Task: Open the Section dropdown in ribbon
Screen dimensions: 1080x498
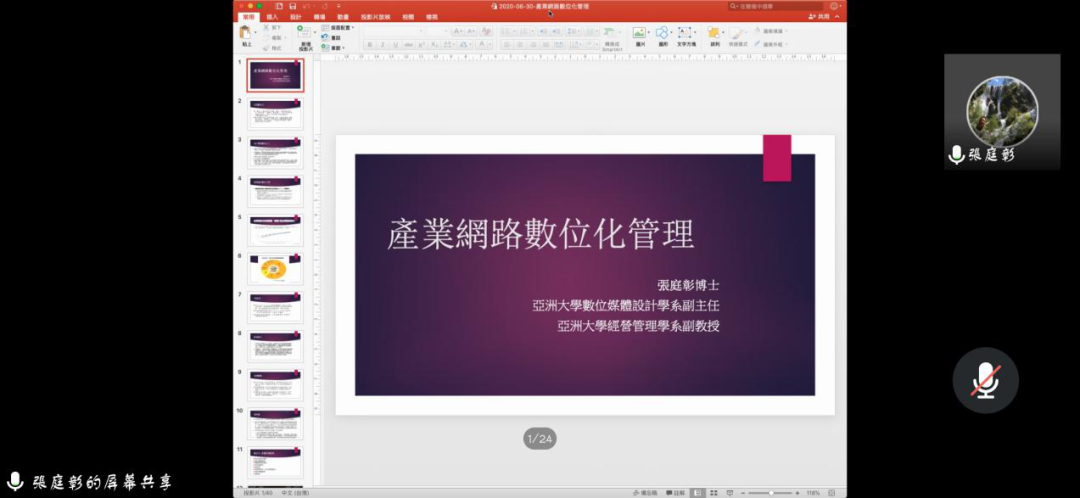Action: pyautogui.click(x=333, y=48)
